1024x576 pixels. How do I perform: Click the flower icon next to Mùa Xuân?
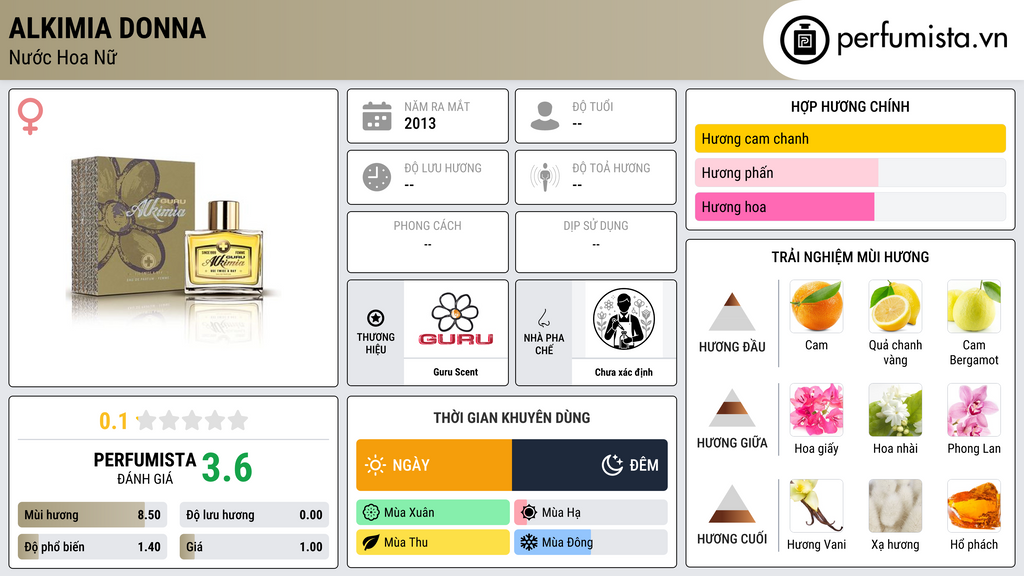pos(371,513)
